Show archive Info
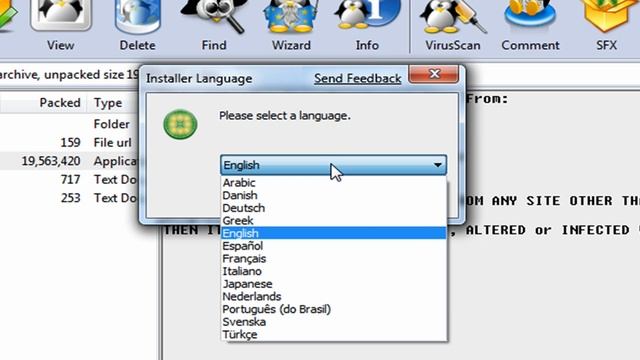This screenshot has height=360, width=640. pos(367,24)
